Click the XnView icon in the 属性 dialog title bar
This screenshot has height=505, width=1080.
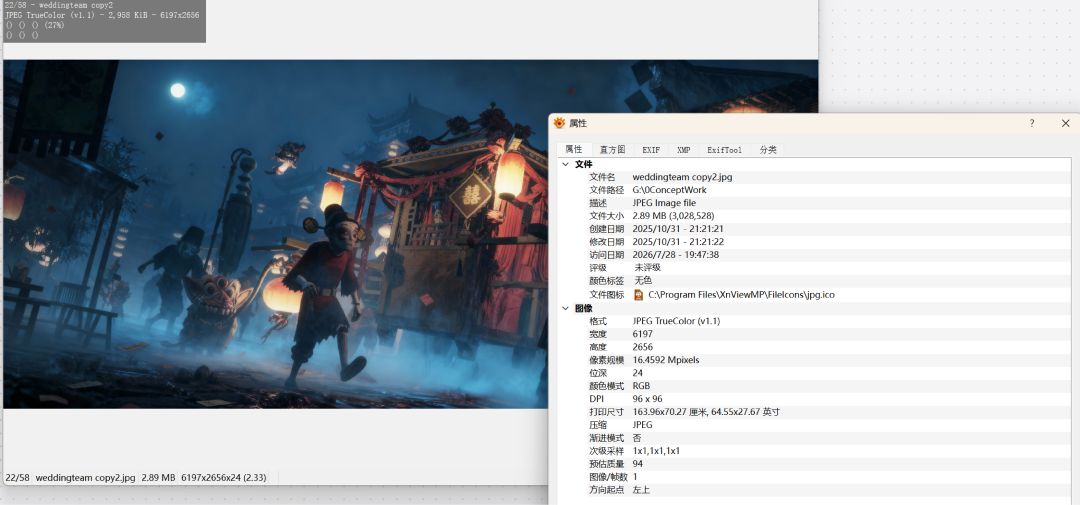coord(559,123)
